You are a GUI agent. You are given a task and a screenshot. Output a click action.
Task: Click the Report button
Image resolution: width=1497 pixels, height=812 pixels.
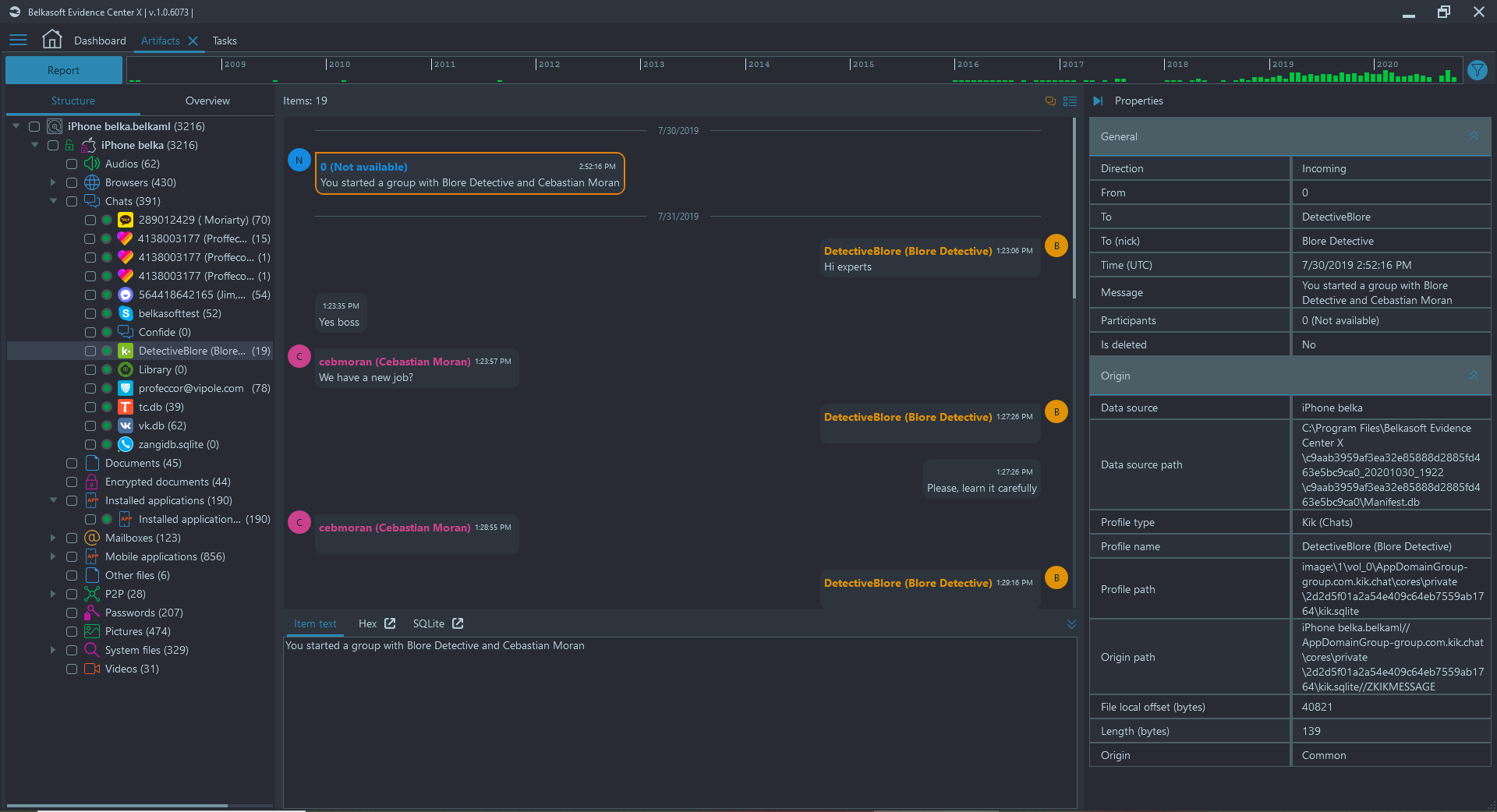click(63, 70)
